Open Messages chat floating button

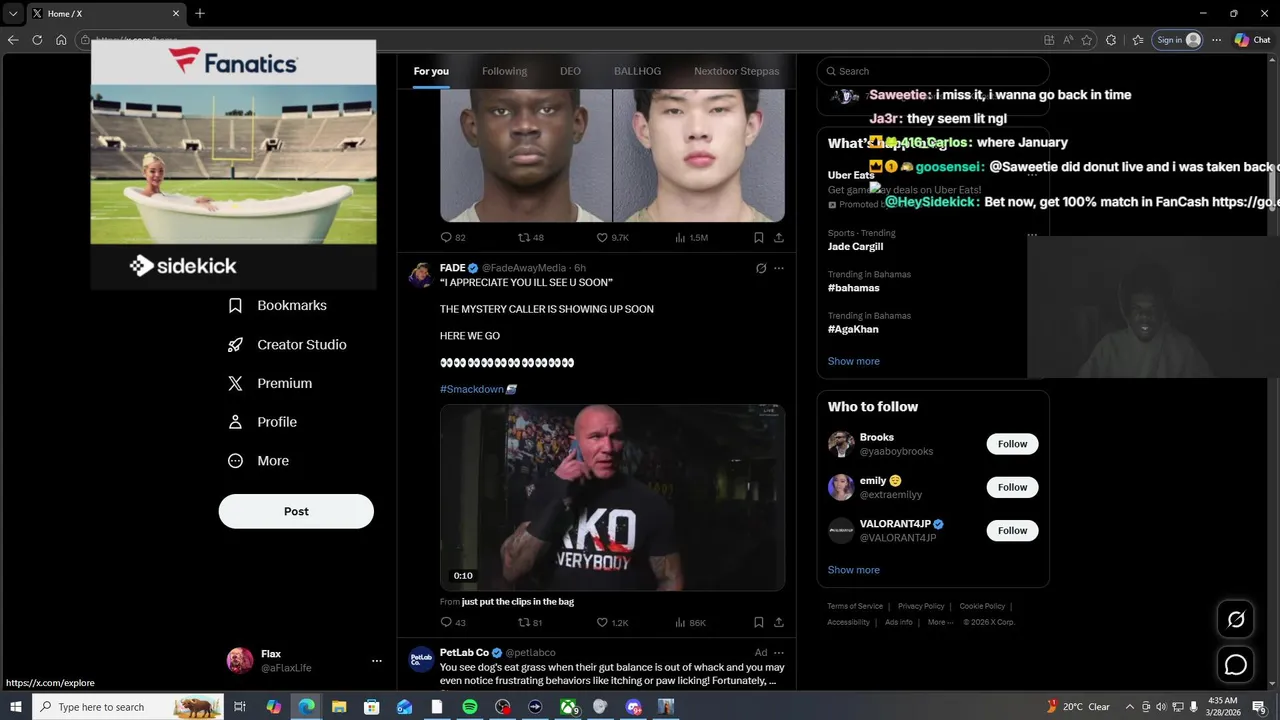(1236, 664)
